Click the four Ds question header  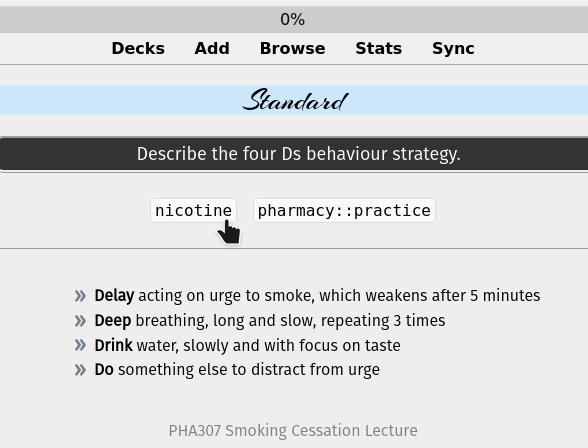(x=294, y=154)
